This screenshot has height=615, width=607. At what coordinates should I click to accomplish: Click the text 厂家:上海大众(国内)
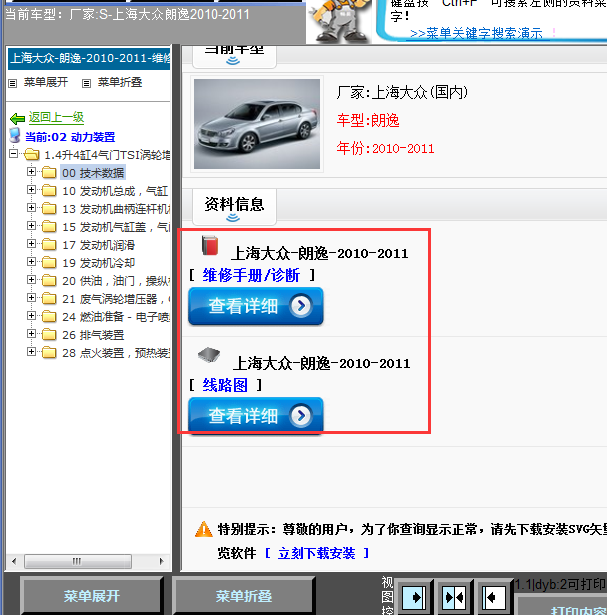(x=402, y=92)
